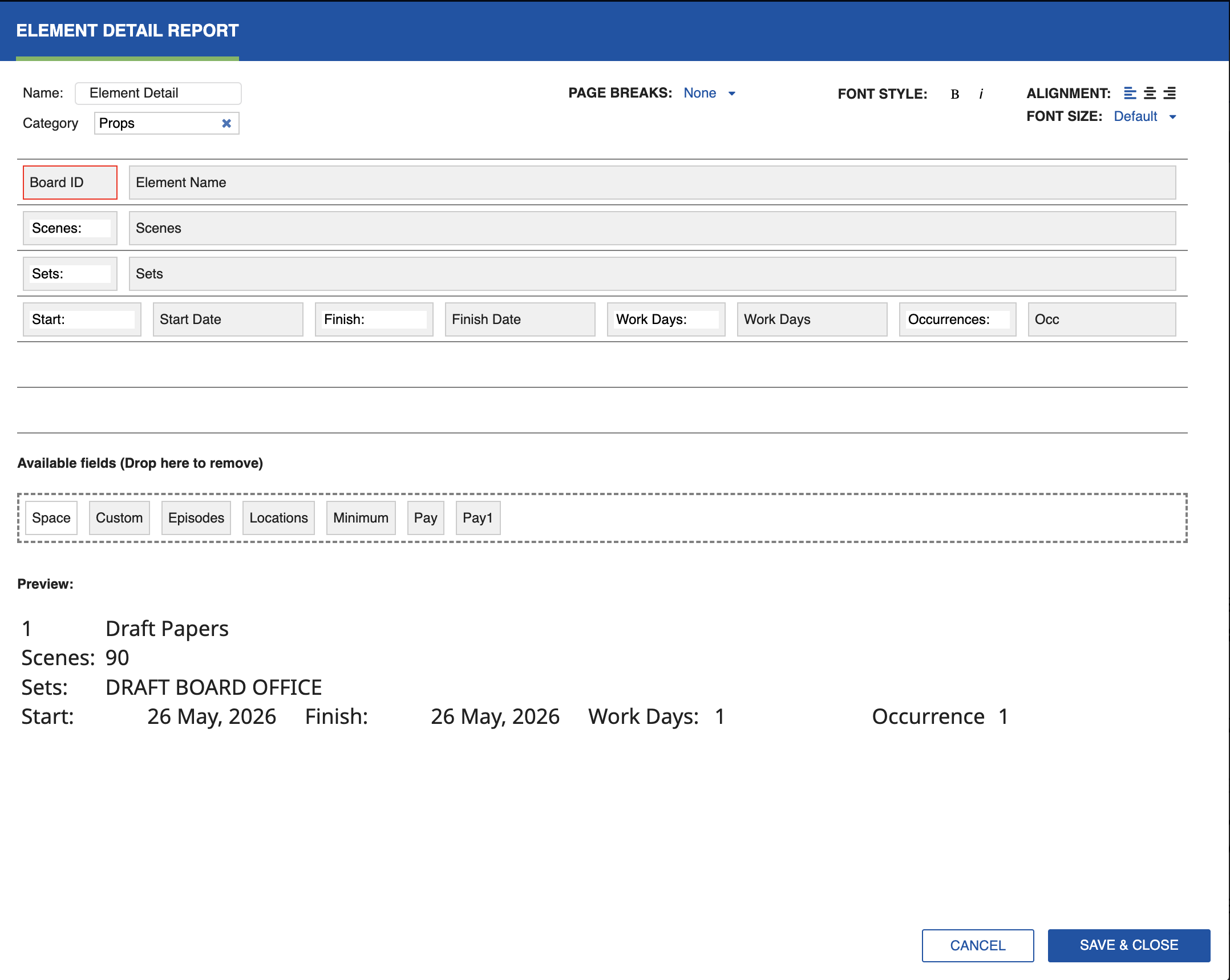Toggle italic formatting for the report
This screenshot has height=980, width=1230.
point(981,94)
